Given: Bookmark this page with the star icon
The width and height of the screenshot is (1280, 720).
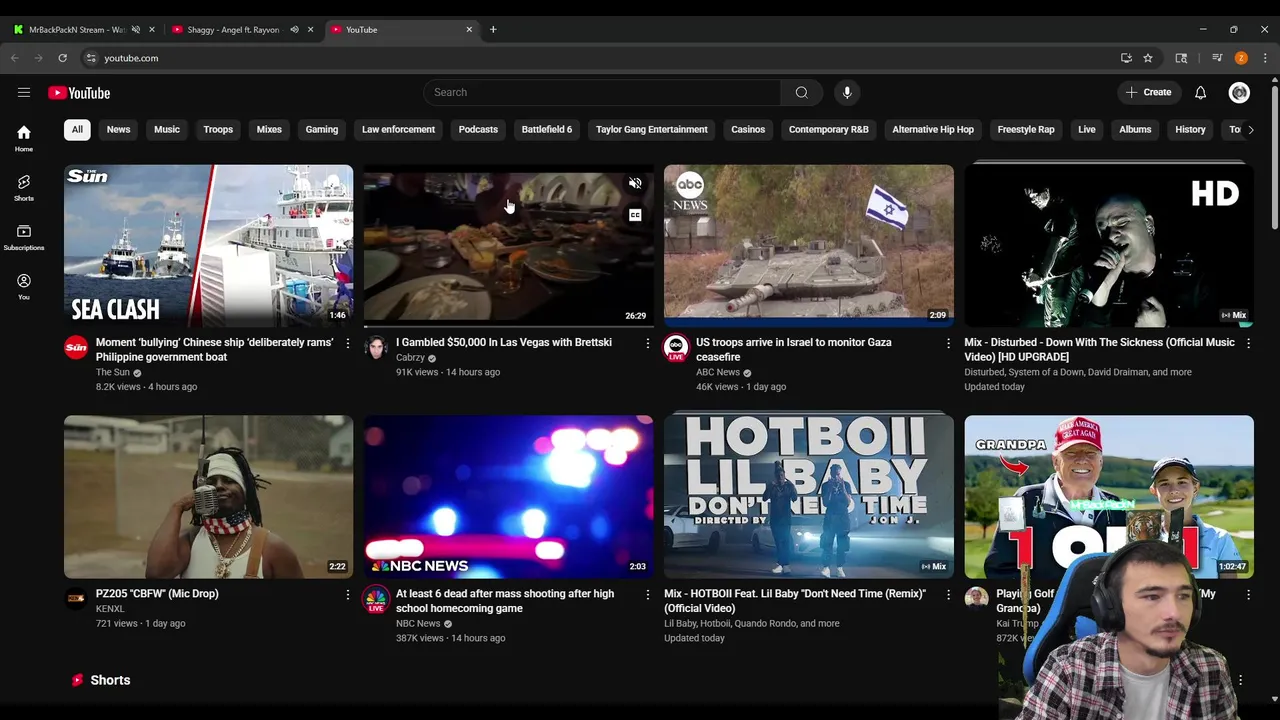Looking at the screenshot, I should tap(1148, 58).
